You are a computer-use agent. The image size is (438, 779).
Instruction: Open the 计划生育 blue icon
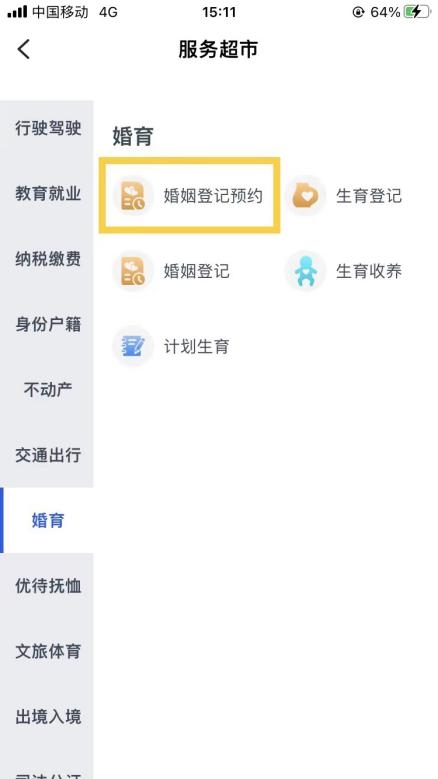point(133,346)
